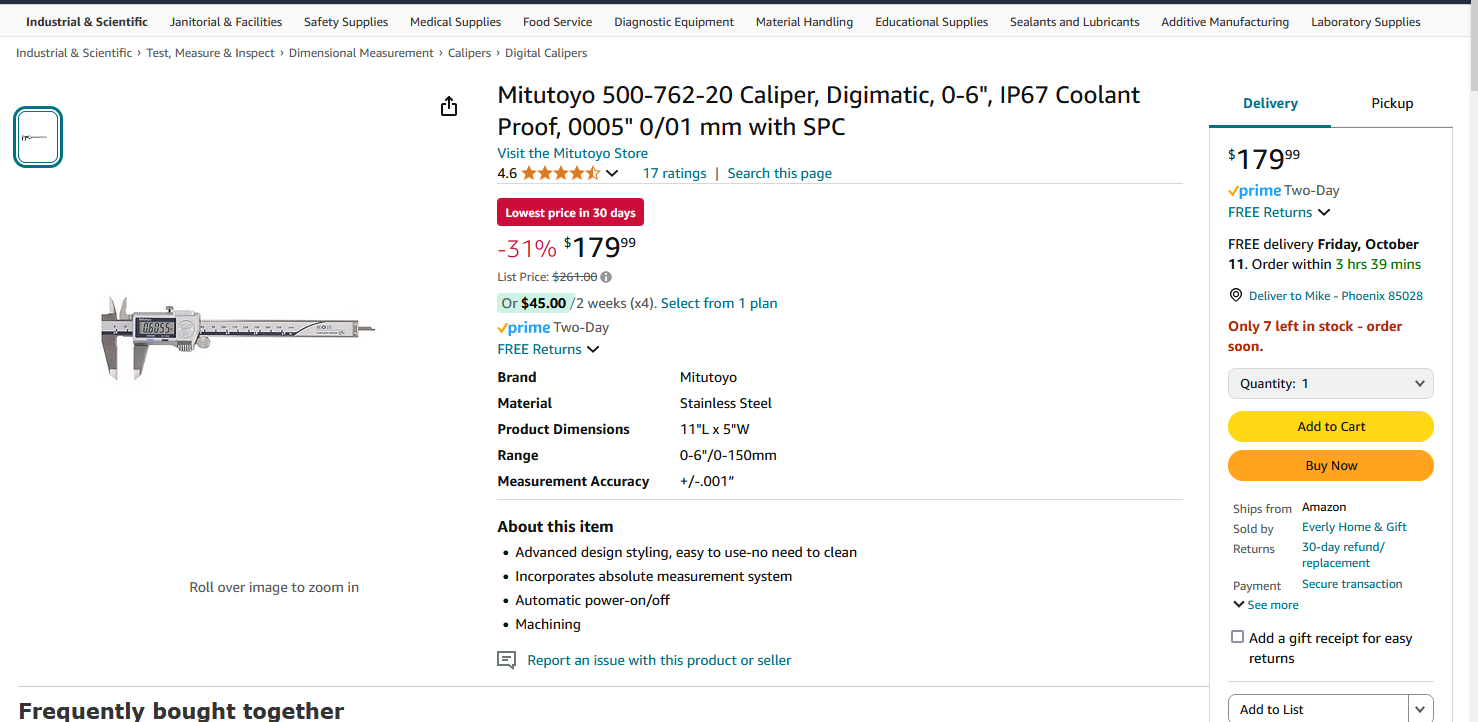The width and height of the screenshot is (1478, 722).
Task: Expand FREE Returns in buy box
Action: pos(1279,212)
